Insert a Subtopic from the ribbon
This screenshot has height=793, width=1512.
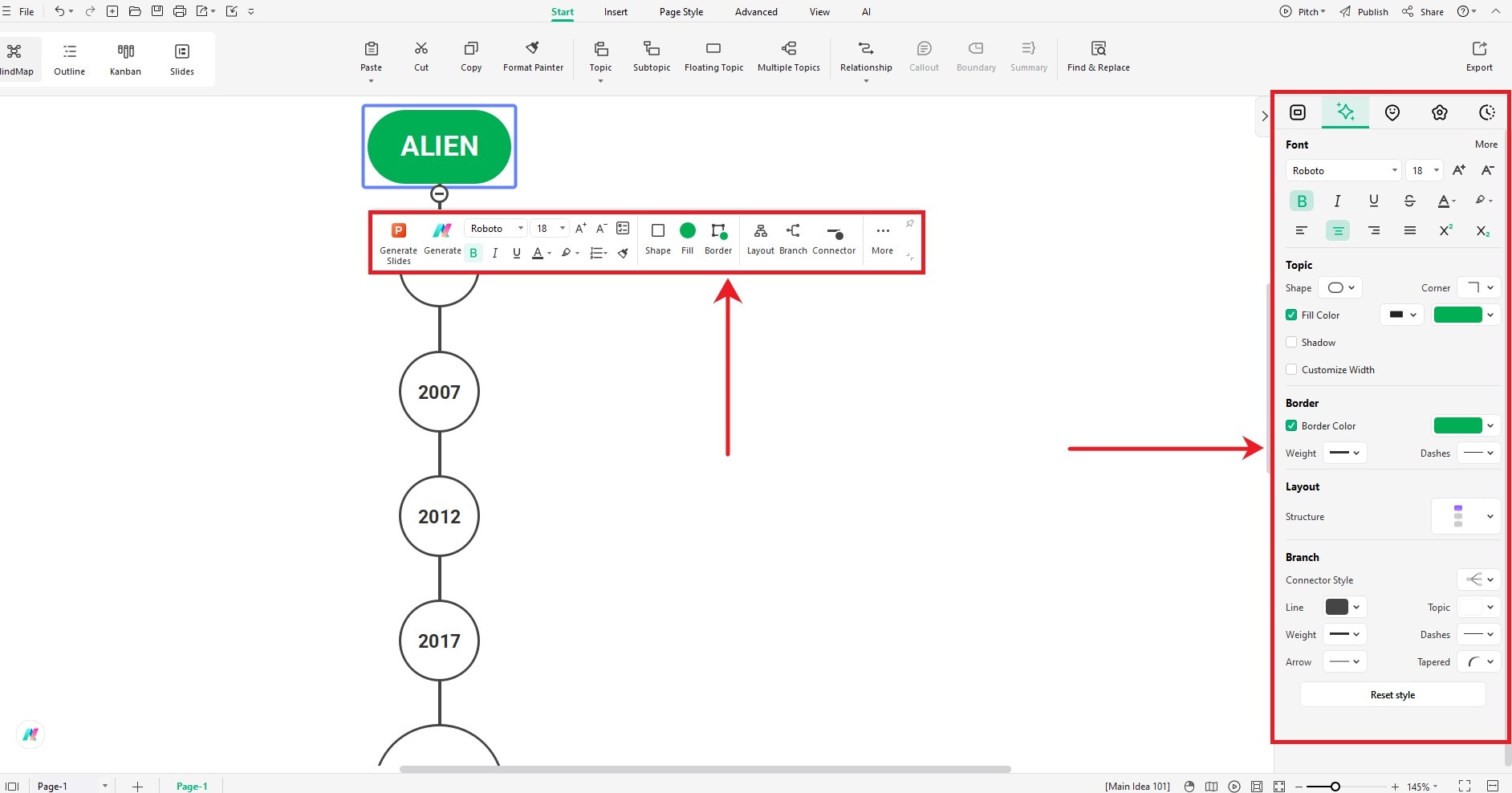[x=652, y=56]
